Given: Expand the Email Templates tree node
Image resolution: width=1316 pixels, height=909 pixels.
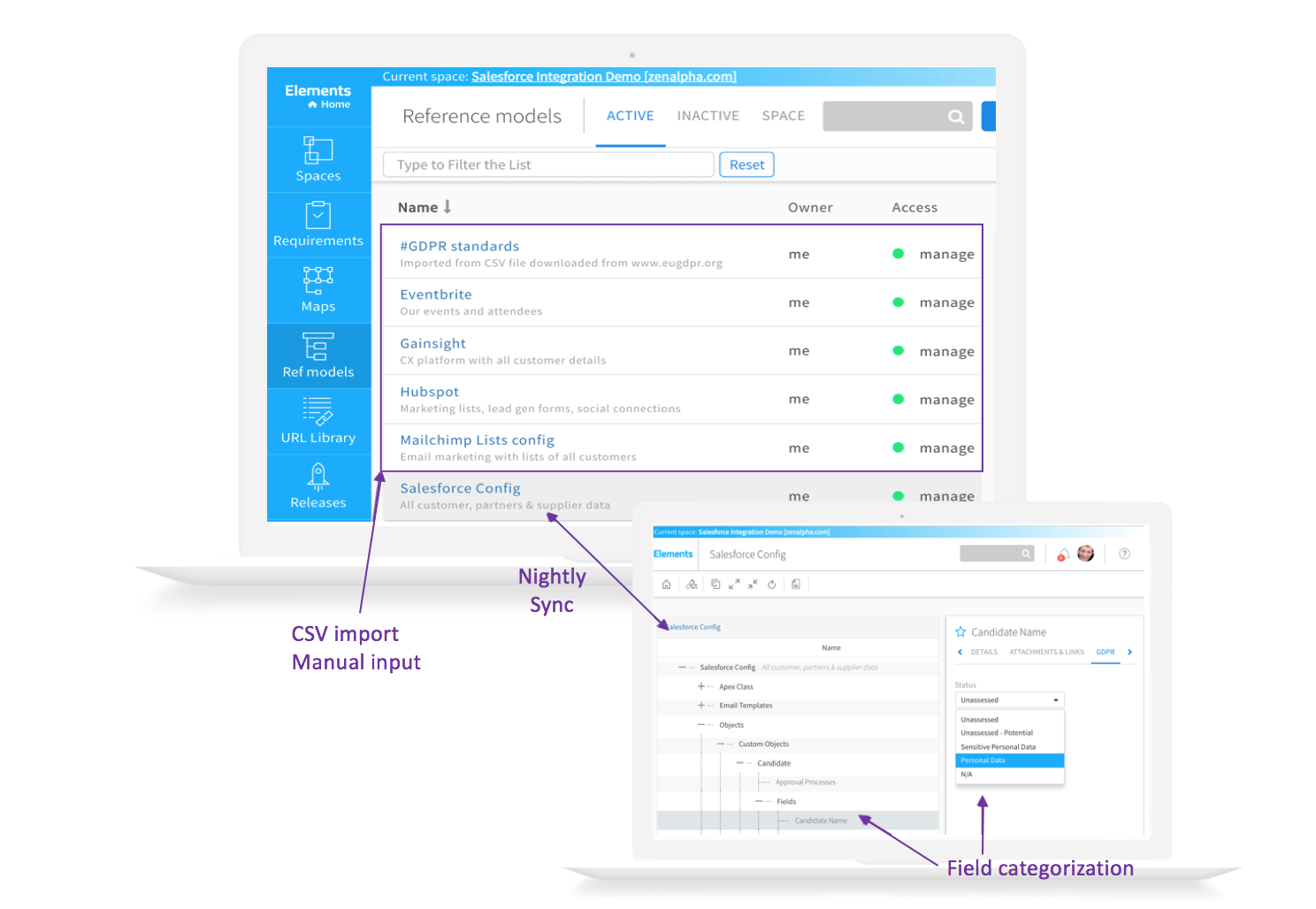Looking at the screenshot, I should click(701, 706).
